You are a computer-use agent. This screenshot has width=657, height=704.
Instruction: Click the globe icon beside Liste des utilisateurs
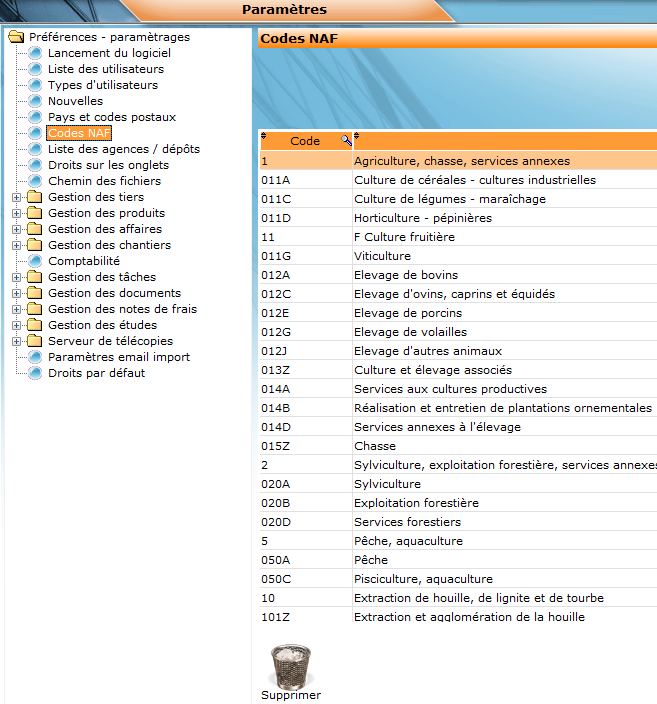(35, 69)
